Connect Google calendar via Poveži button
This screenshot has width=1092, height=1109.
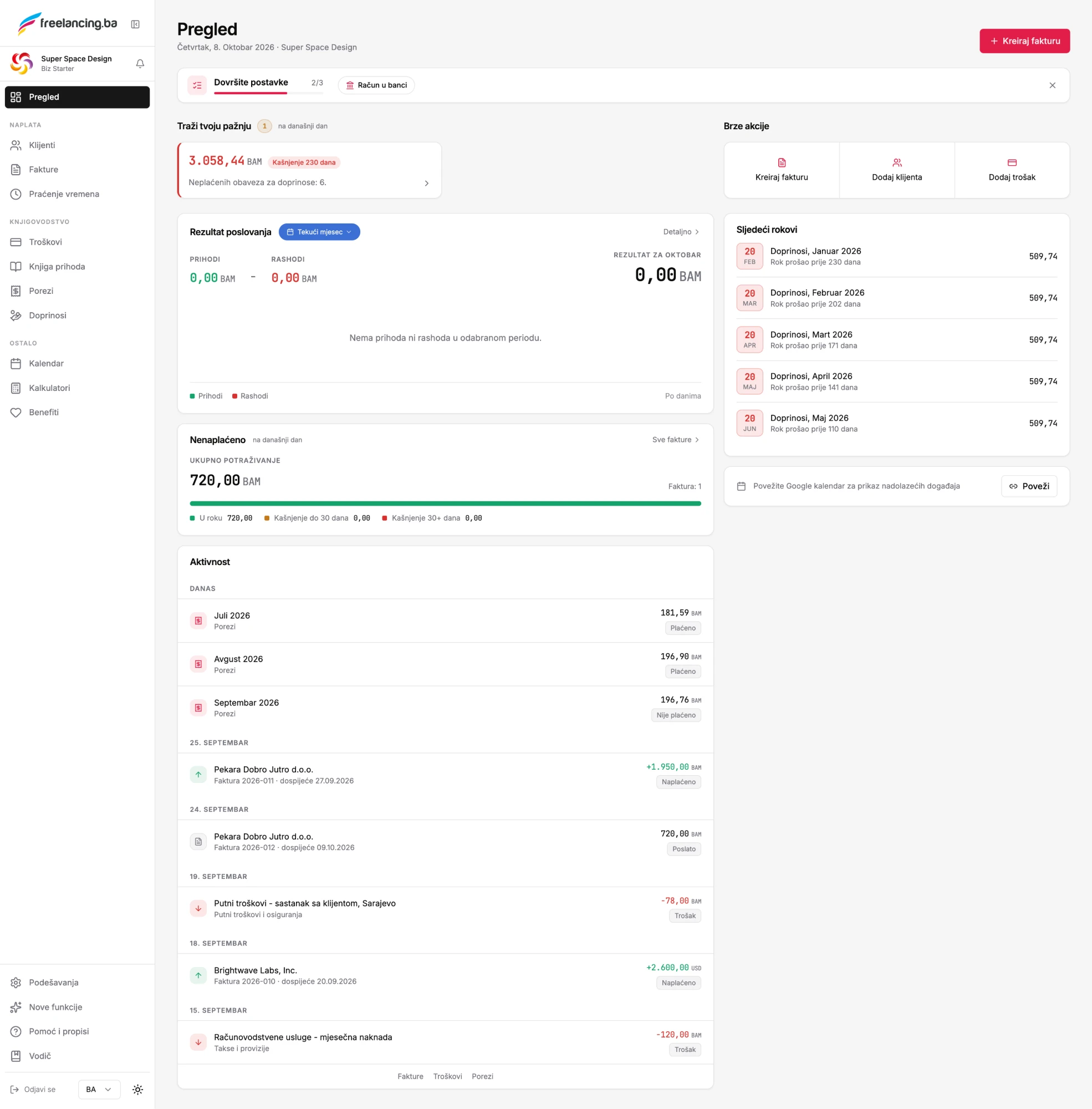(1029, 486)
